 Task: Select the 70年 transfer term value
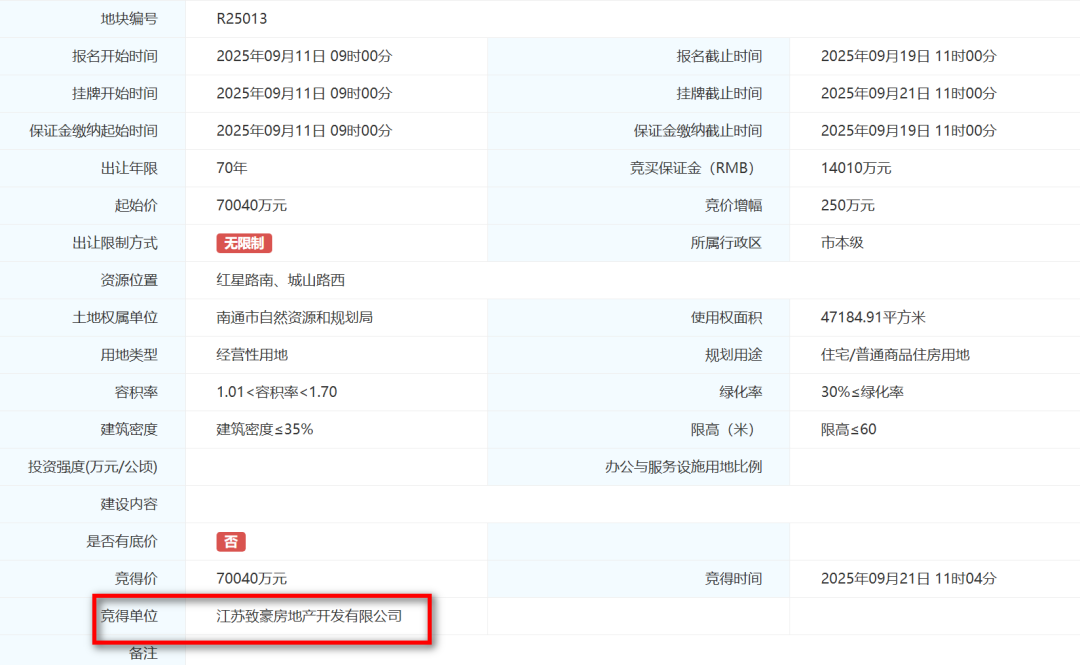[x=231, y=167]
